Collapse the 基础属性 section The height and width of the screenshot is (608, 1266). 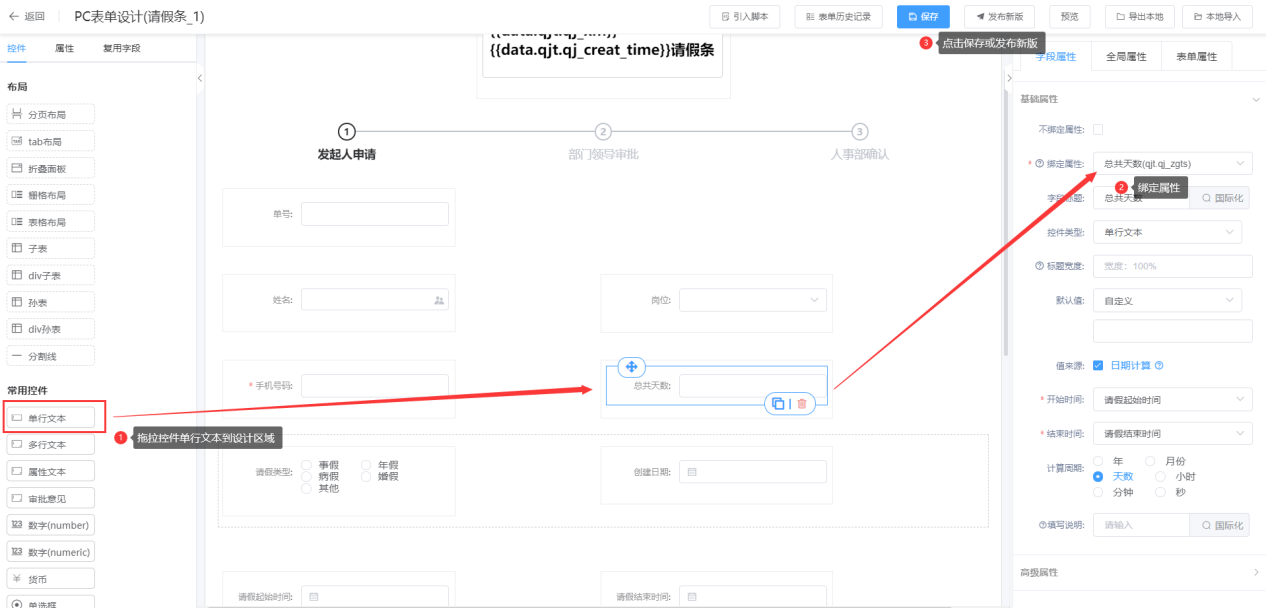(x=1256, y=99)
